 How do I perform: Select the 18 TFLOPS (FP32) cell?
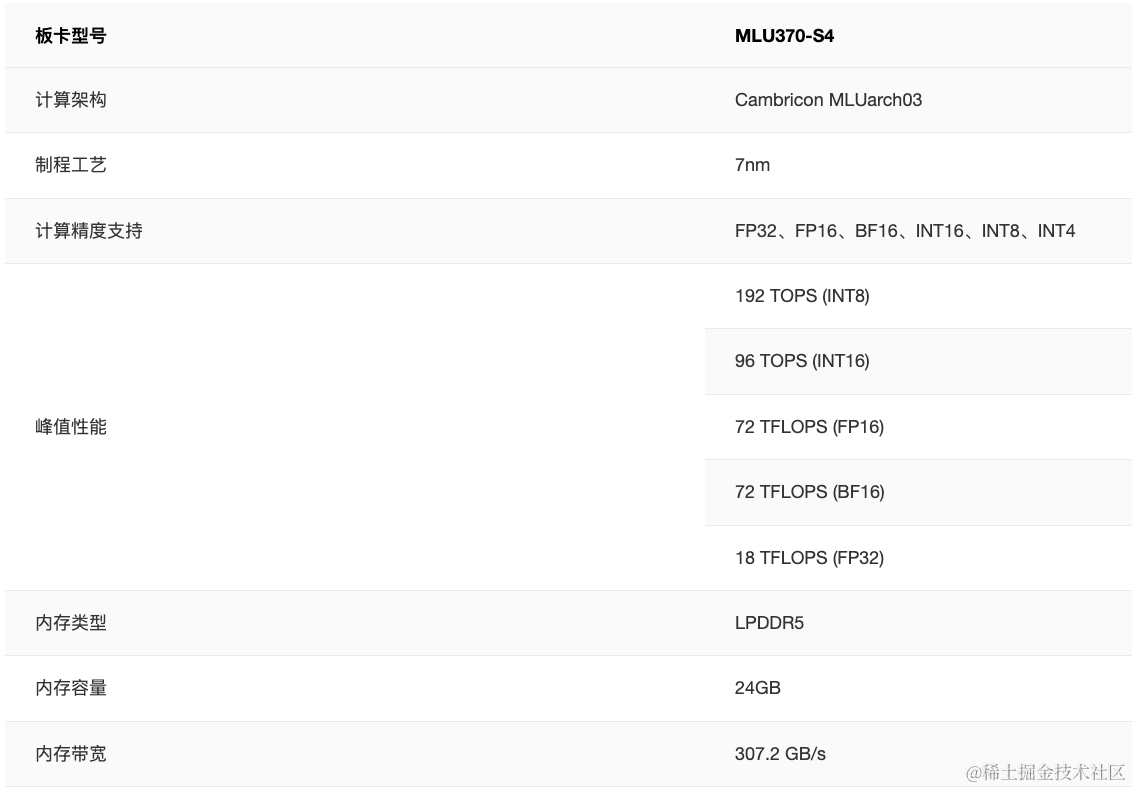pos(809,558)
